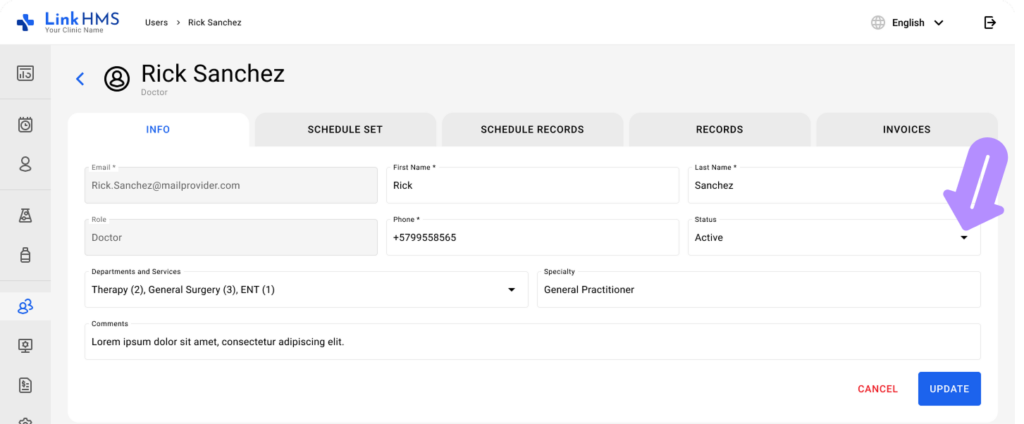Click the Rick Sanchez breadcrumb
This screenshot has width=1024, height=424.
(x=215, y=23)
